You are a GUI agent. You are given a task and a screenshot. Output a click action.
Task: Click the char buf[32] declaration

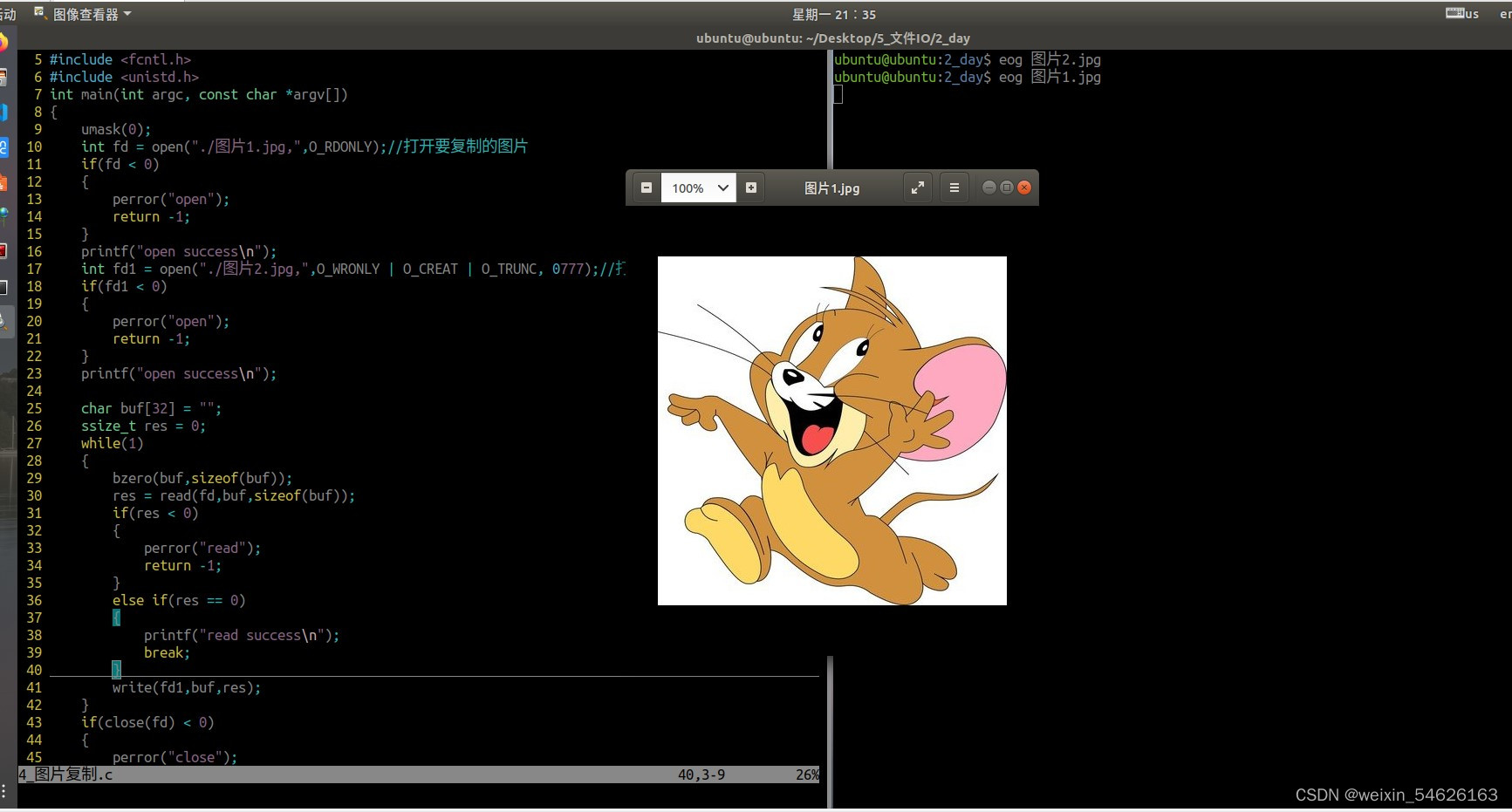tap(152, 408)
